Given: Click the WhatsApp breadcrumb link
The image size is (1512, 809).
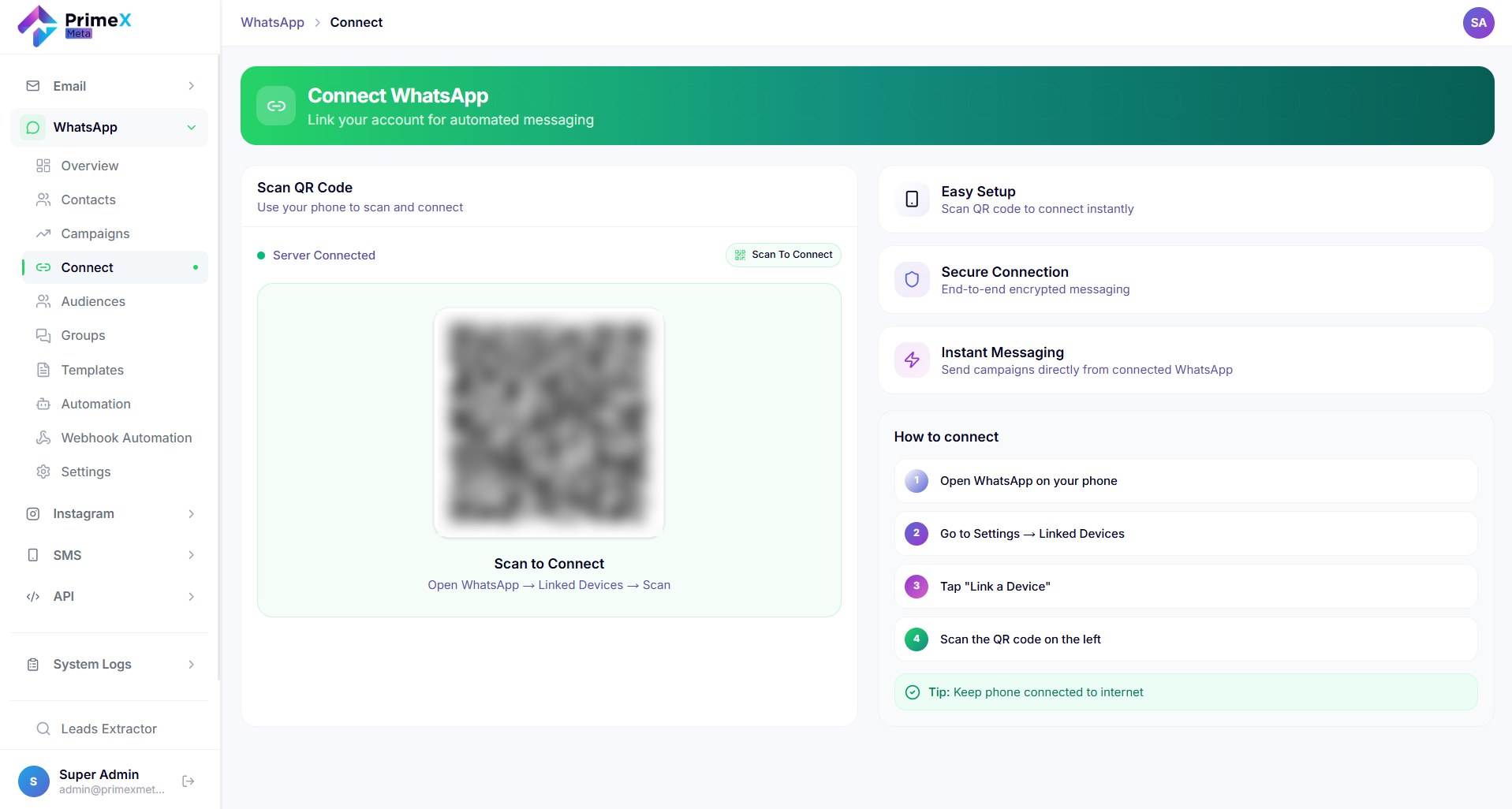Looking at the screenshot, I should (272, 22).
